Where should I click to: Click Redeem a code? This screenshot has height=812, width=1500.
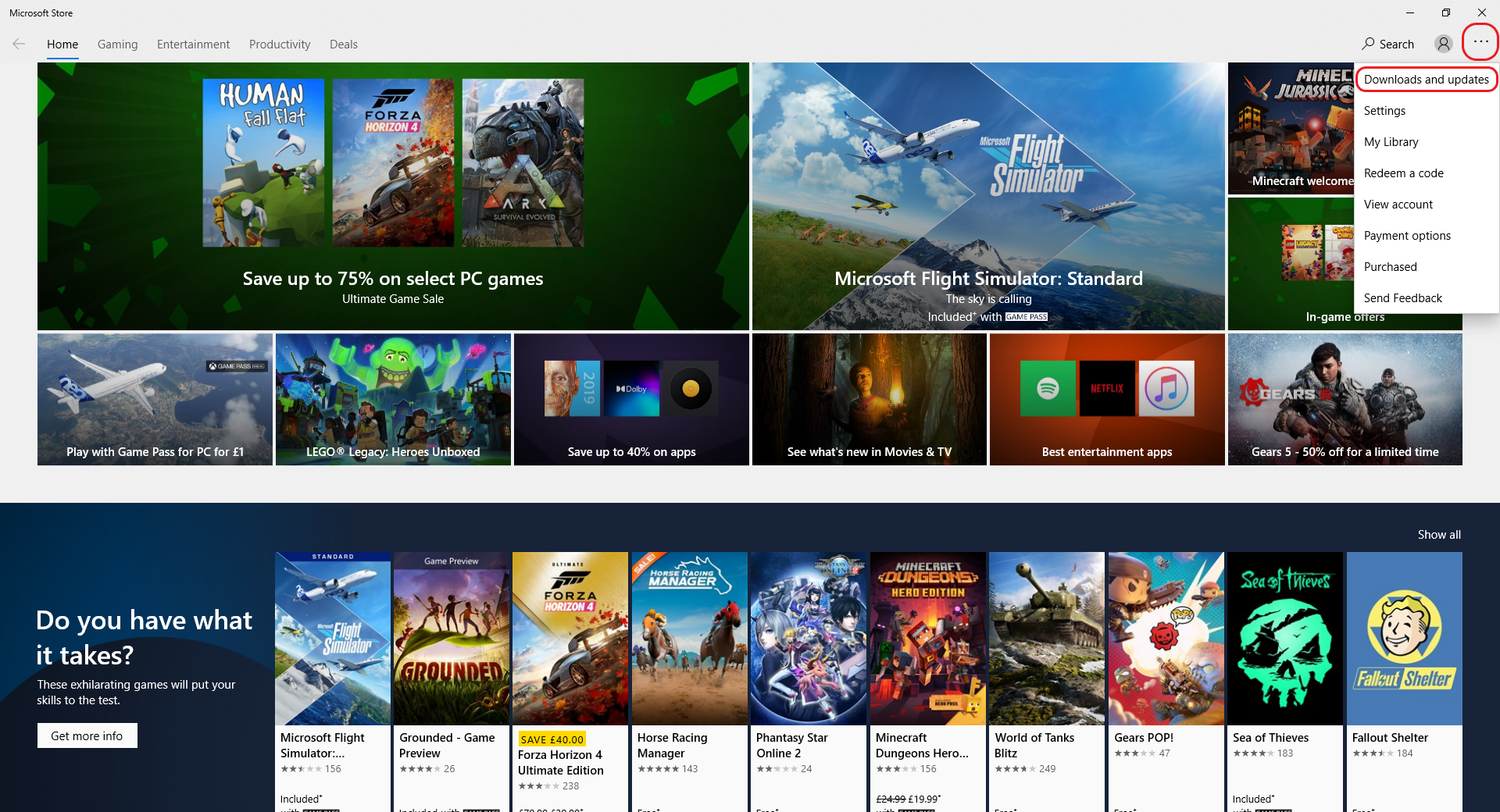(x=1427, y=173)
